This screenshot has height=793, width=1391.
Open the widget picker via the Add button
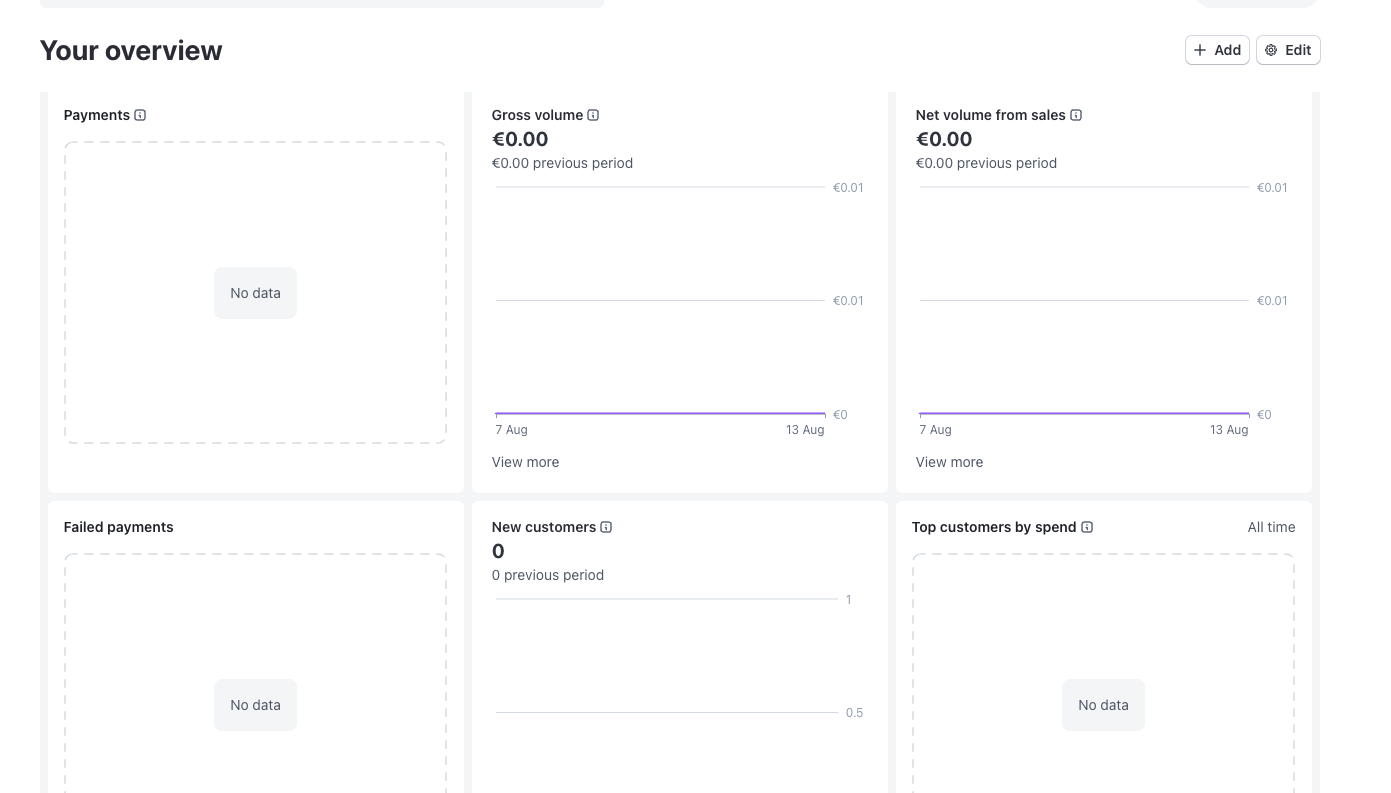(x=1217, y=50)
